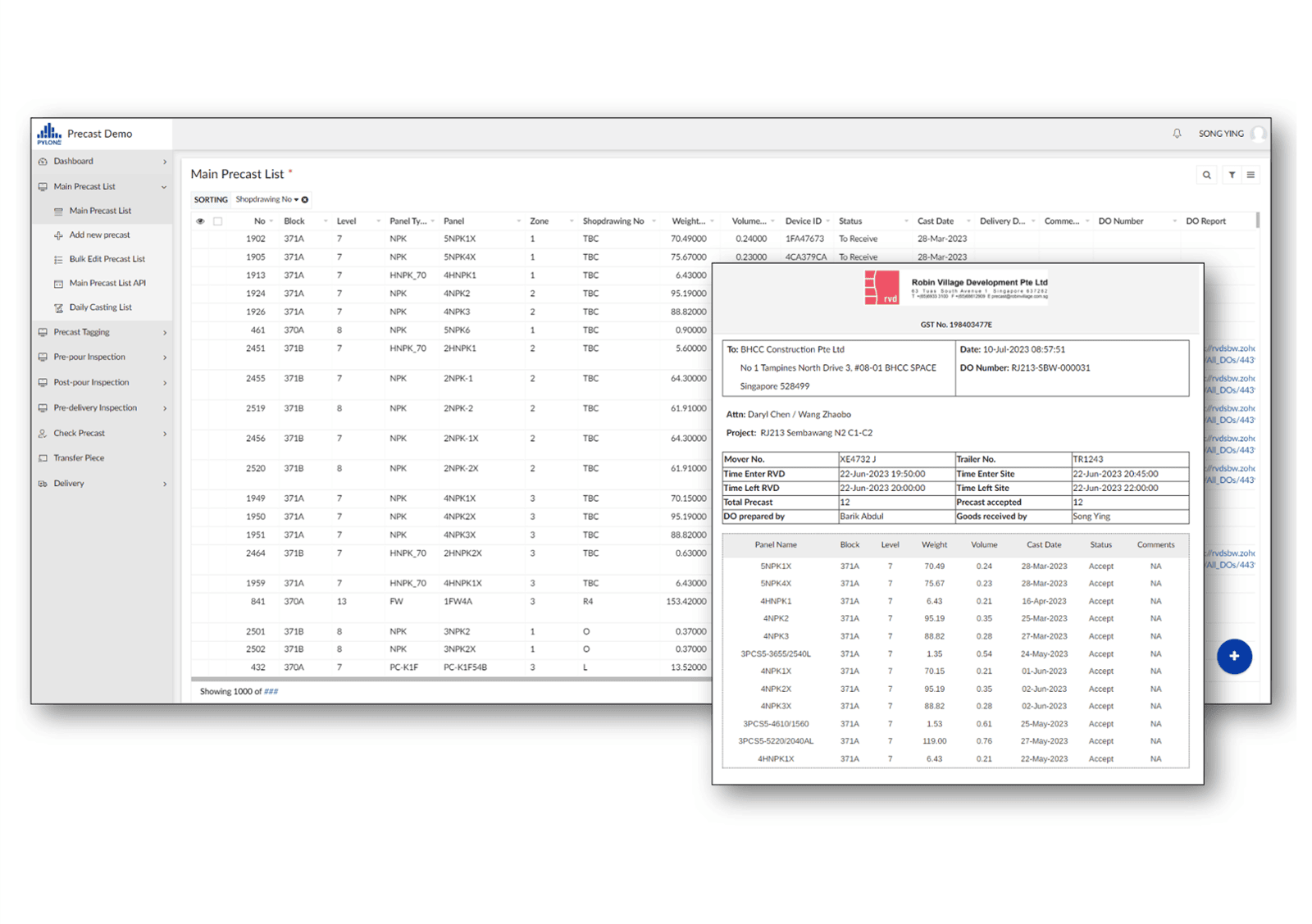Image resolution: width=1312 pixels, height=924 pixels.
Task: Open the list options hamburger menu
Action: click(1250, 175)
